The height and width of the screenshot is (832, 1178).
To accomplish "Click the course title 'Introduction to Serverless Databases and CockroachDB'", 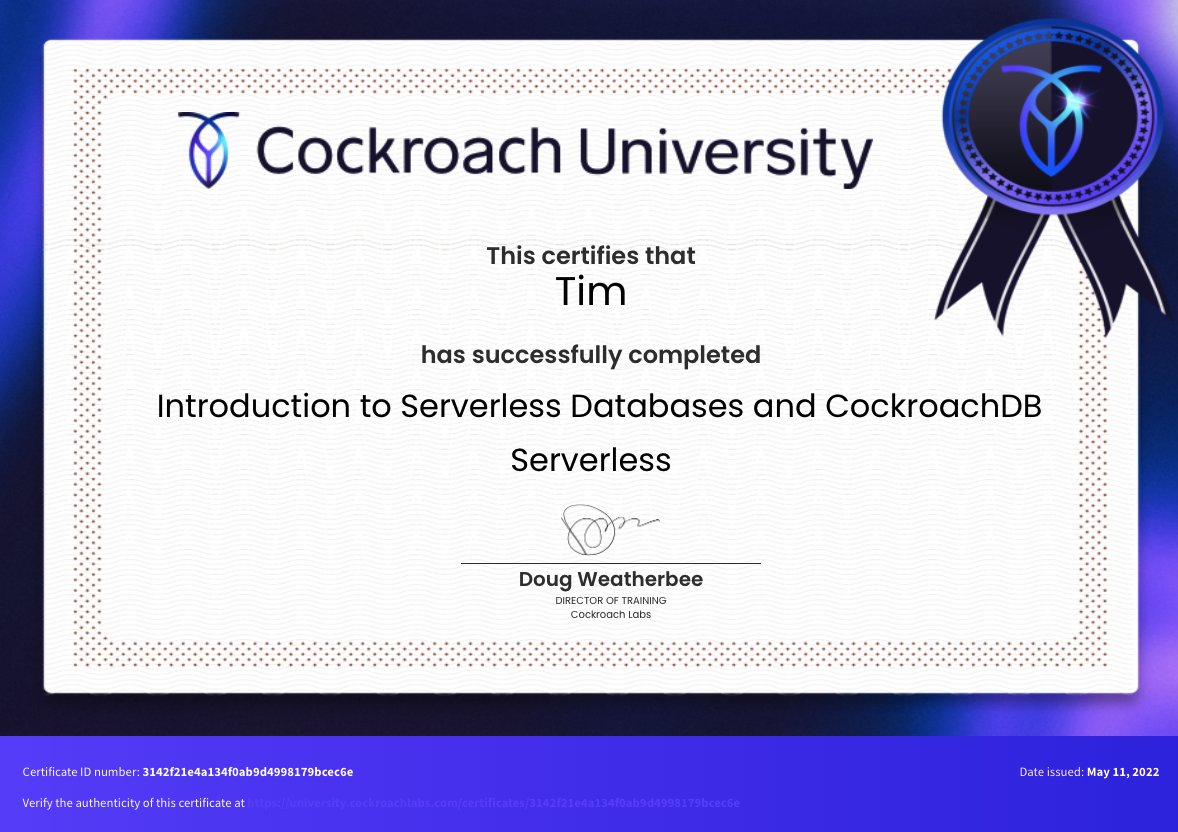I will (599, 406).
